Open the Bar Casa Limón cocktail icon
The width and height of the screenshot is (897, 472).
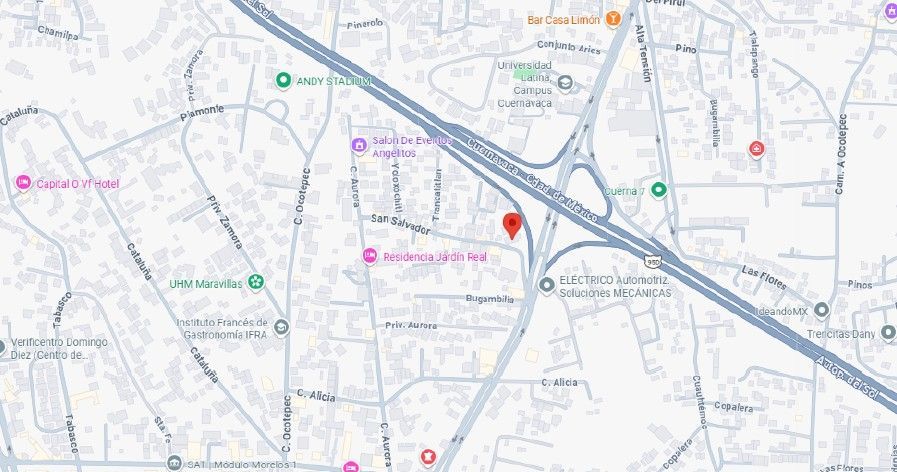tap(612, 19)
